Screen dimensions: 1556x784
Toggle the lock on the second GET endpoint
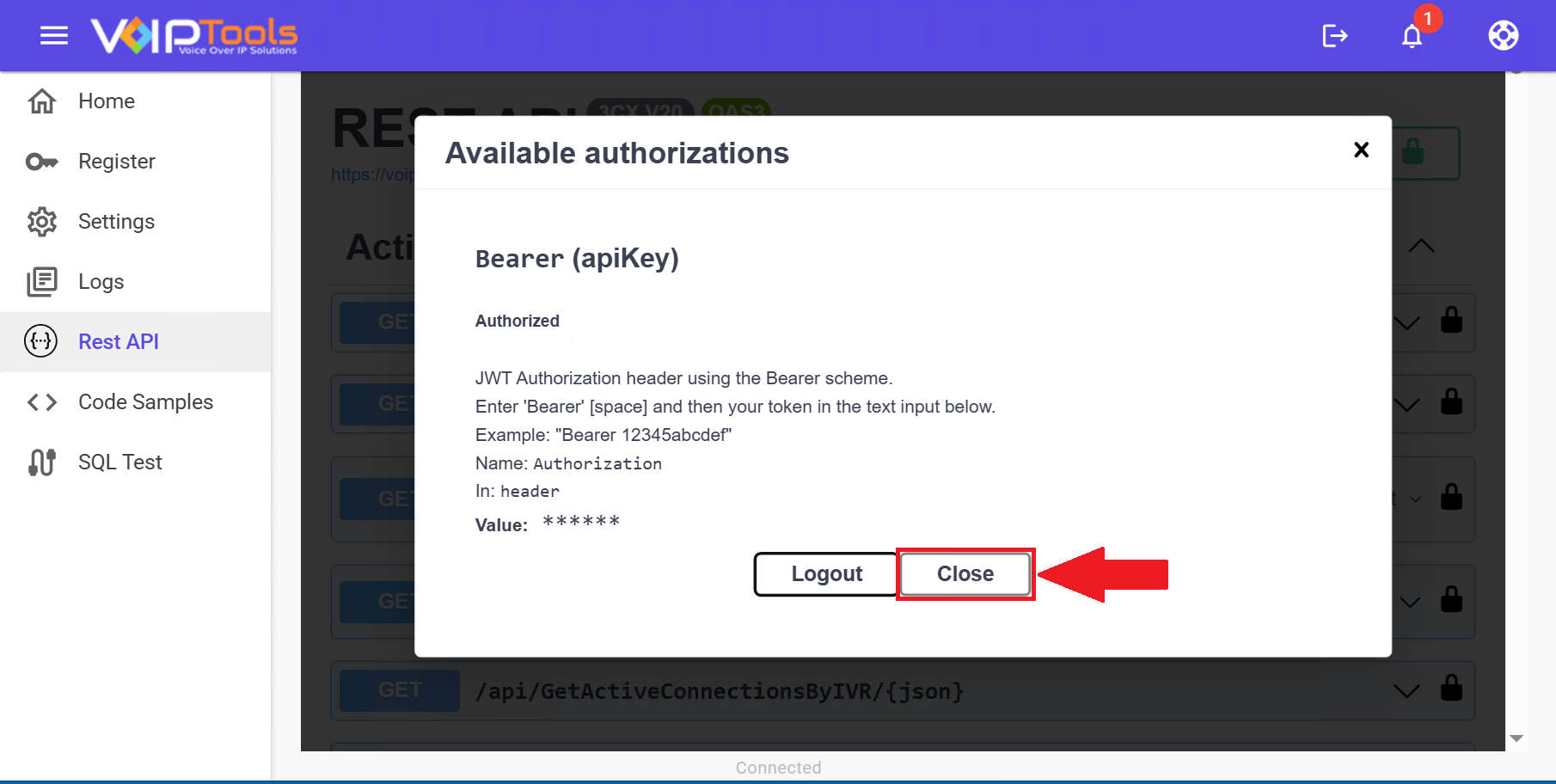1451,402
